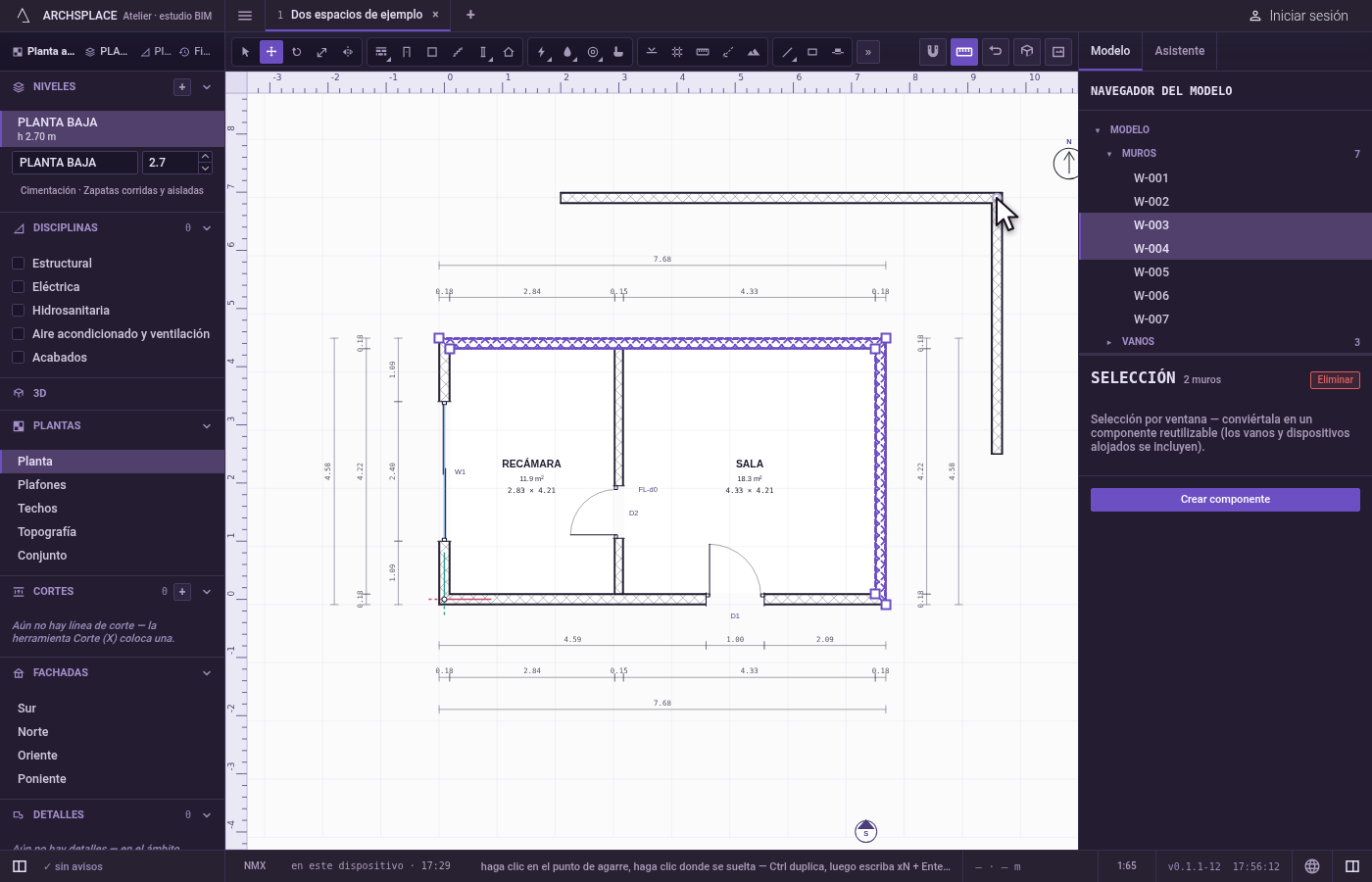Screen dimensions: 1372x882
Task: Collapse the MUROS tree node
Action: click(x=1109, y=154)
